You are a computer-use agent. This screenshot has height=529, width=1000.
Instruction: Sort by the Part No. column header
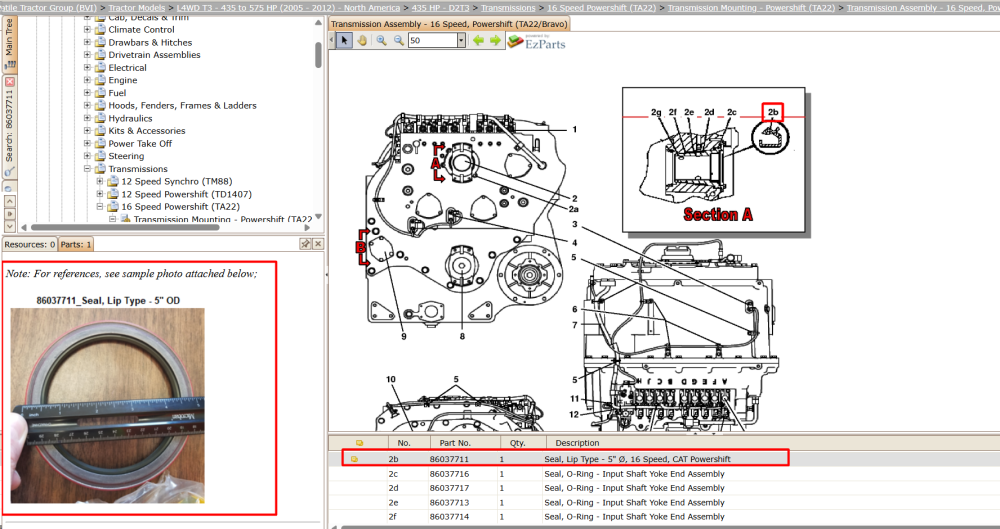(455, 443)
